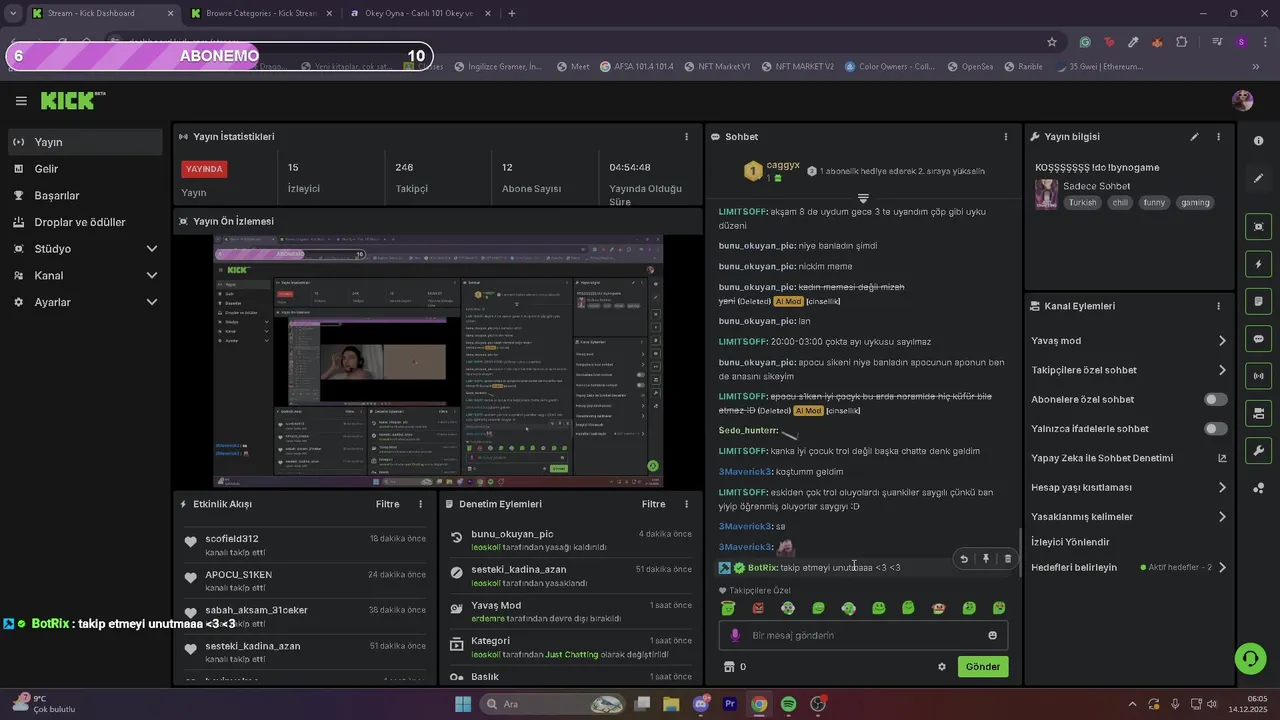Open the channel shop icon below chat
Viewport: 1280px width, 720px height.
tap(728, 667)
